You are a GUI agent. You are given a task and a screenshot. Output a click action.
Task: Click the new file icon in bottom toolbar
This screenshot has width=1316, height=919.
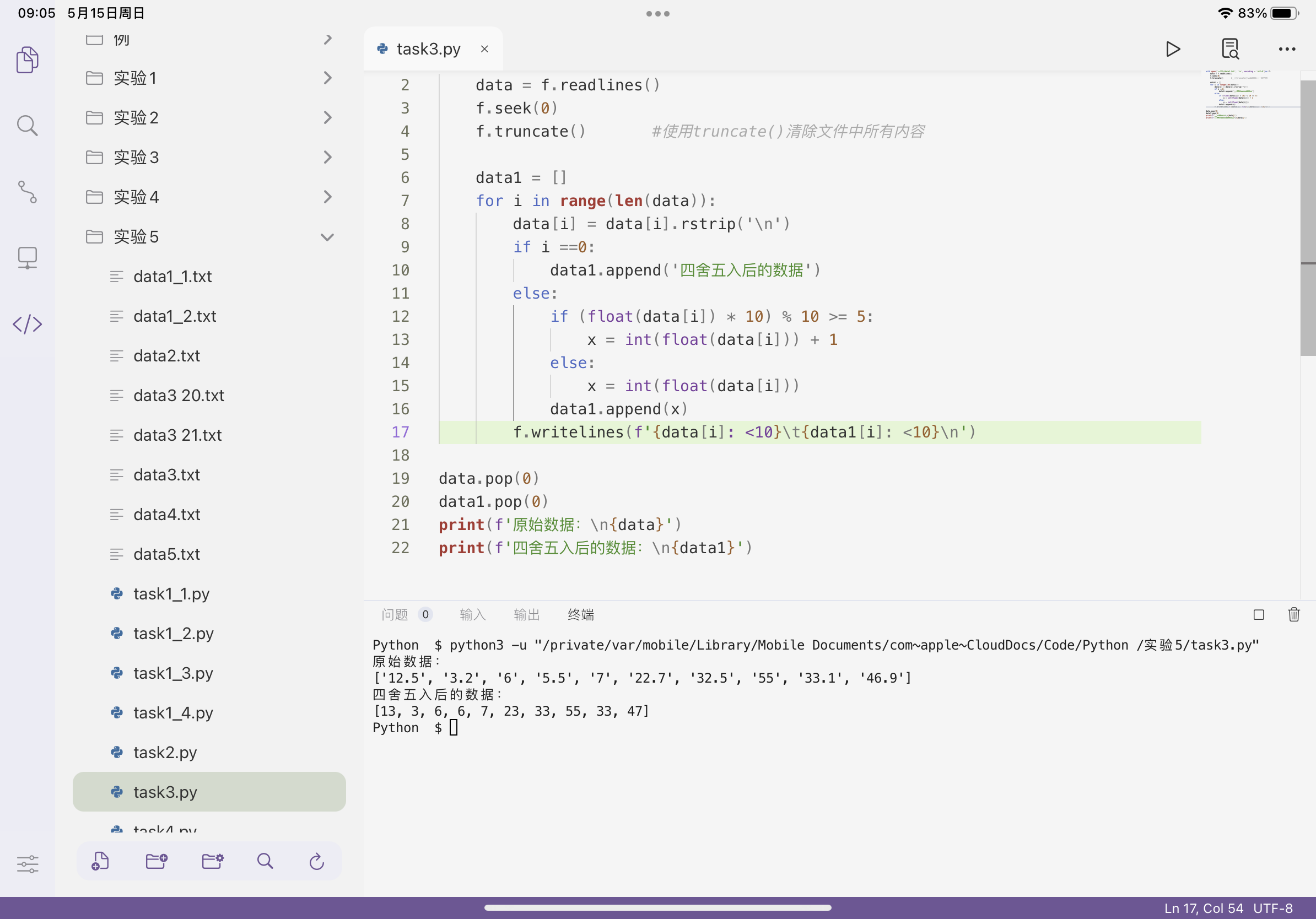(100, 861)
